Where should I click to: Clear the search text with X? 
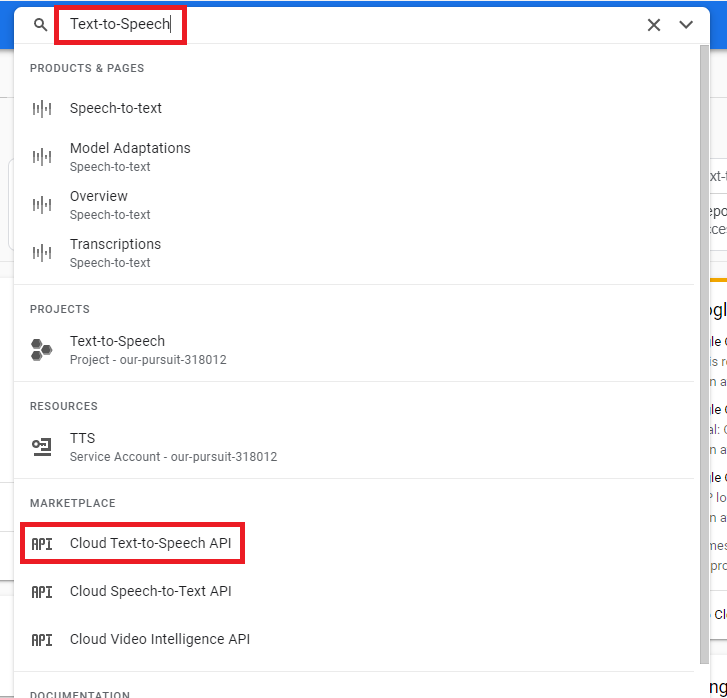(x=654, y=25)
